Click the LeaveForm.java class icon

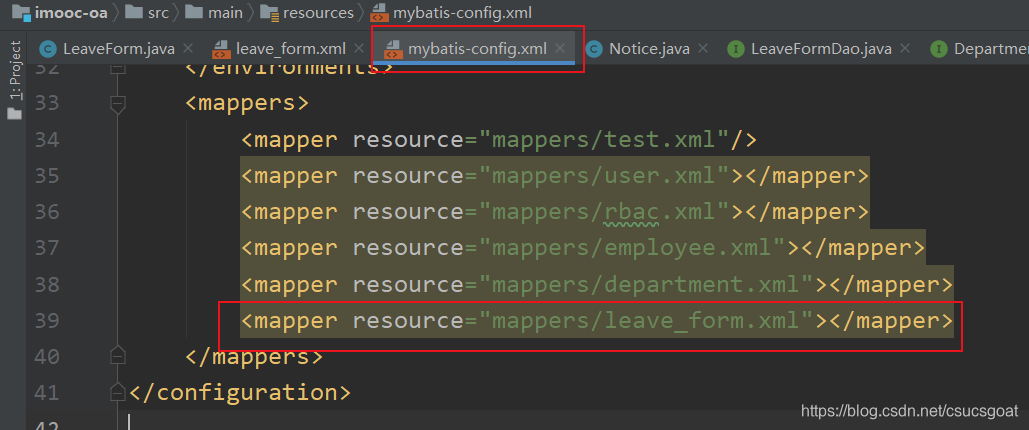click(47, 49)
